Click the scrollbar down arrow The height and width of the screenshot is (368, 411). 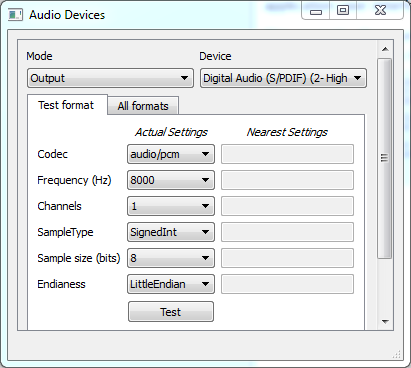click(x=385, y=321)
